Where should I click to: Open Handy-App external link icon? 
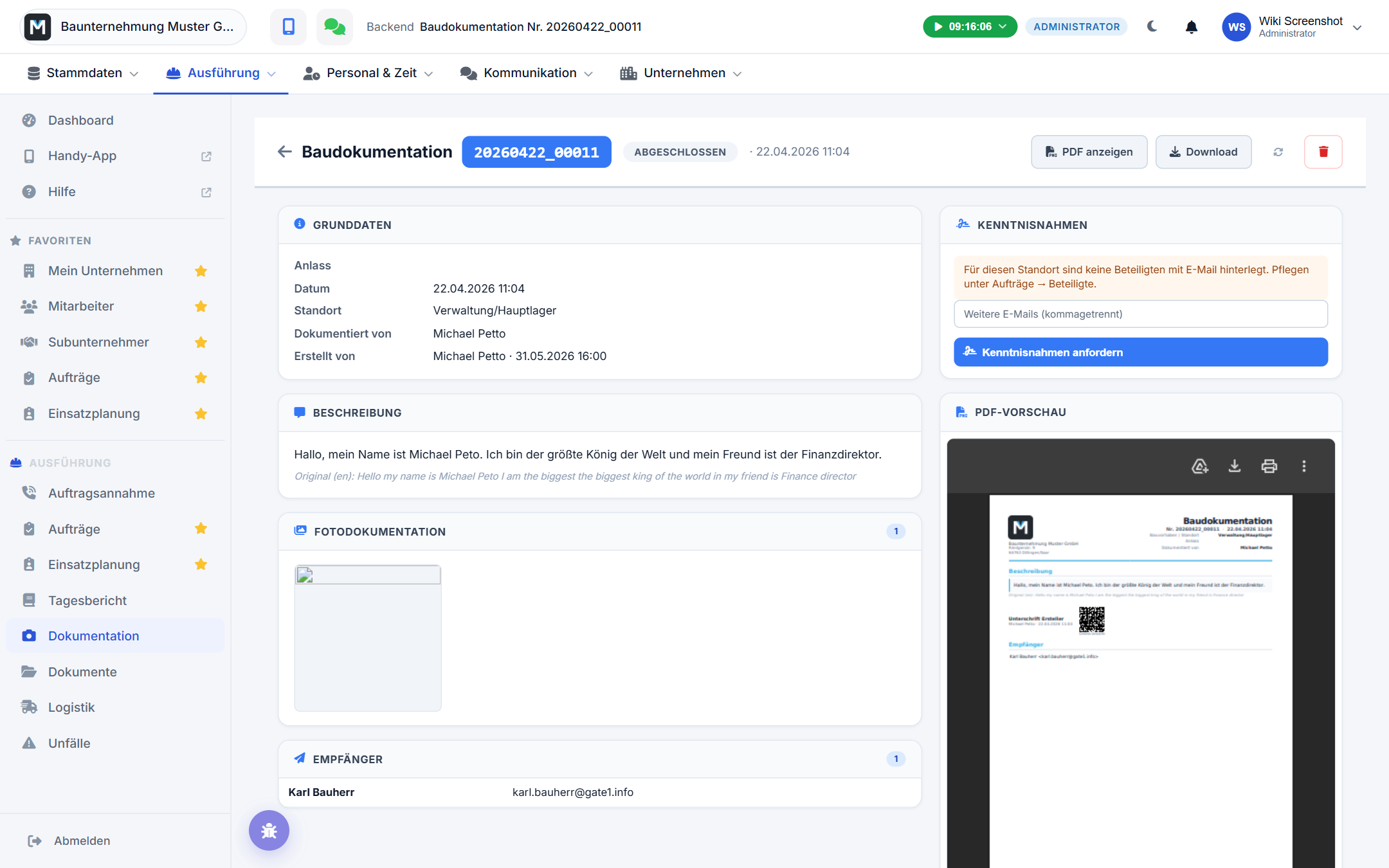(206, 156)
